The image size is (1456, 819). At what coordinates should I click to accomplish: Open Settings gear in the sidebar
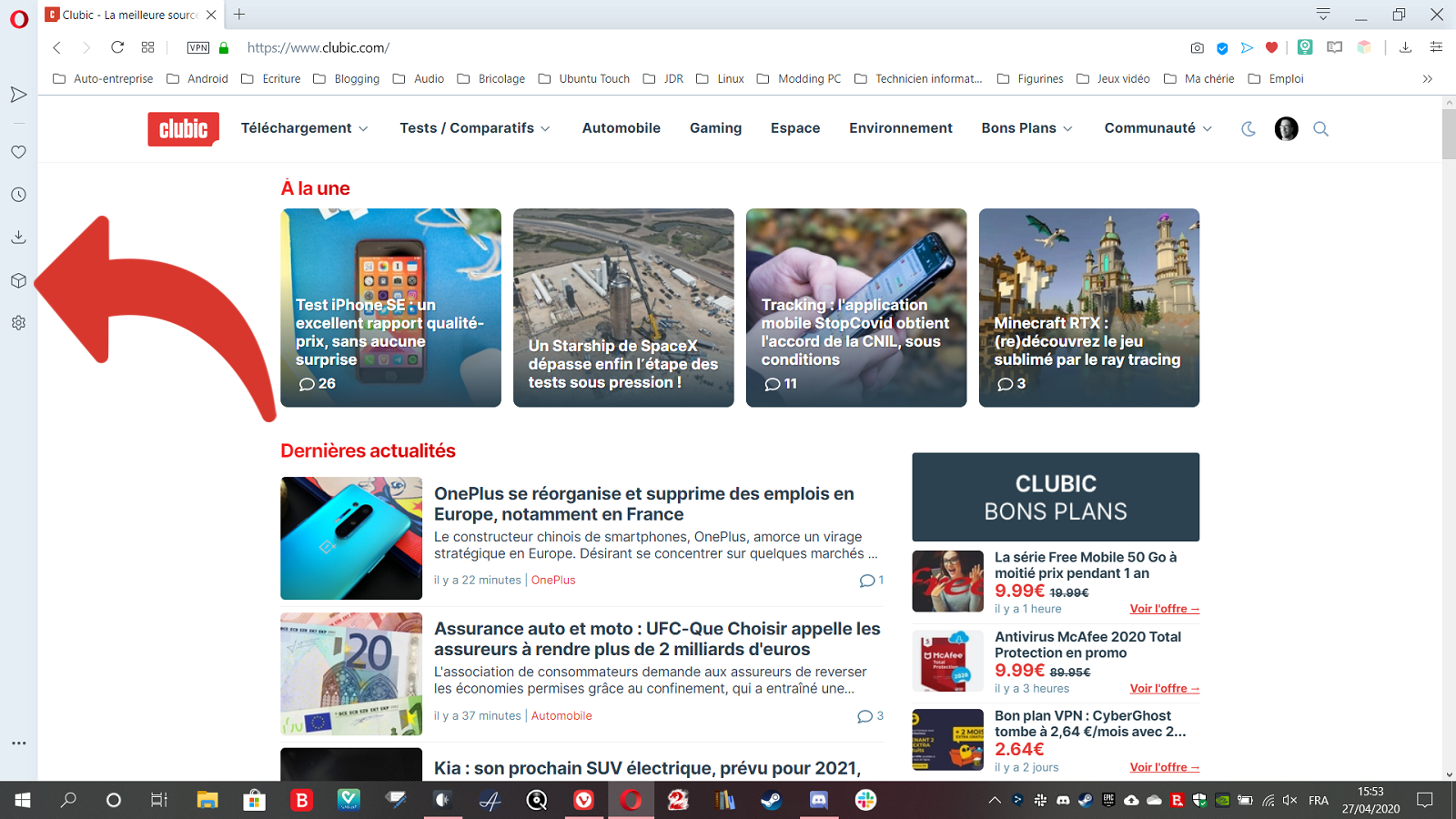[18, 323]
